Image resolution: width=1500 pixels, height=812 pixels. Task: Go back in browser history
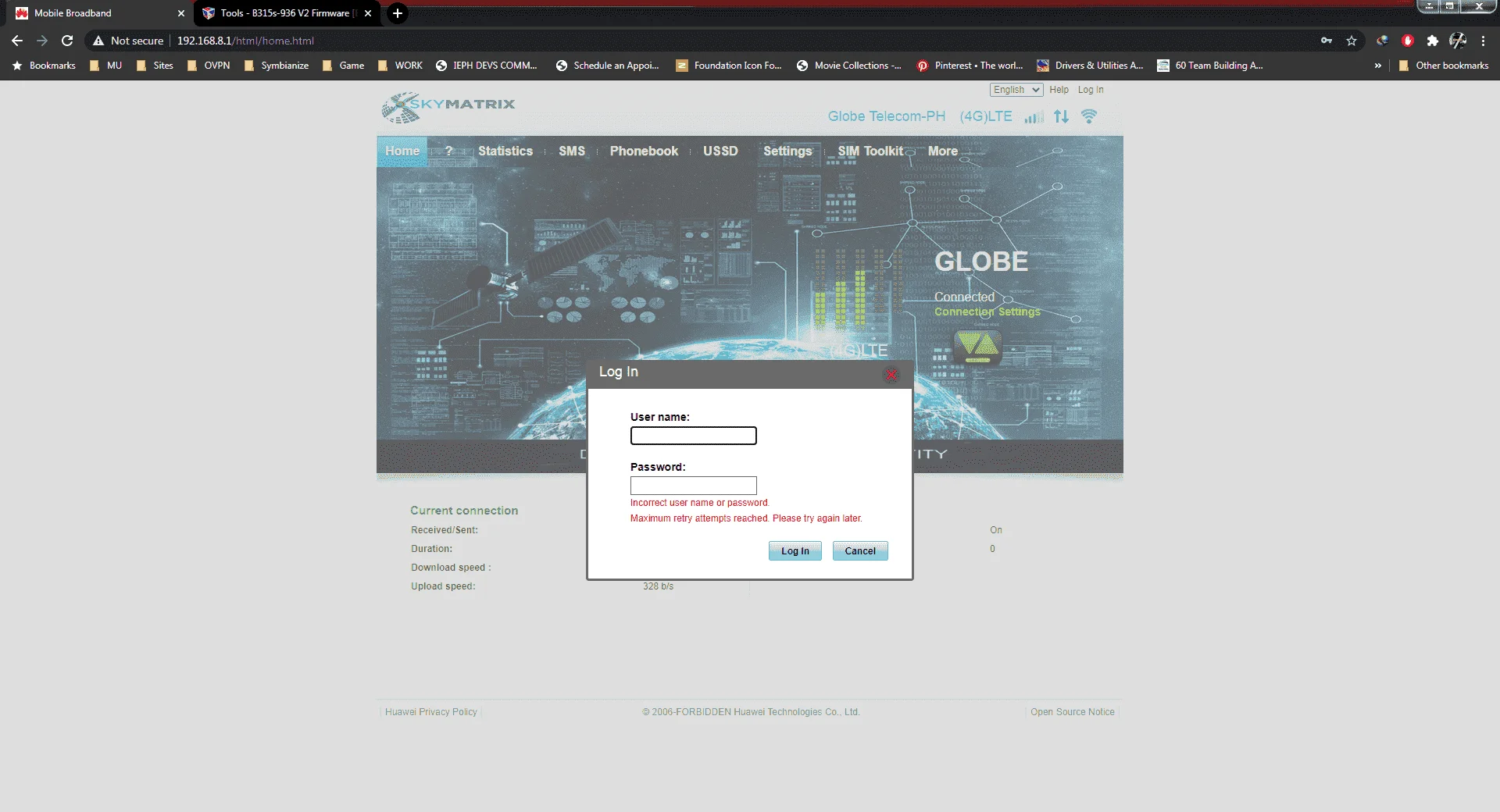point(17,41)
